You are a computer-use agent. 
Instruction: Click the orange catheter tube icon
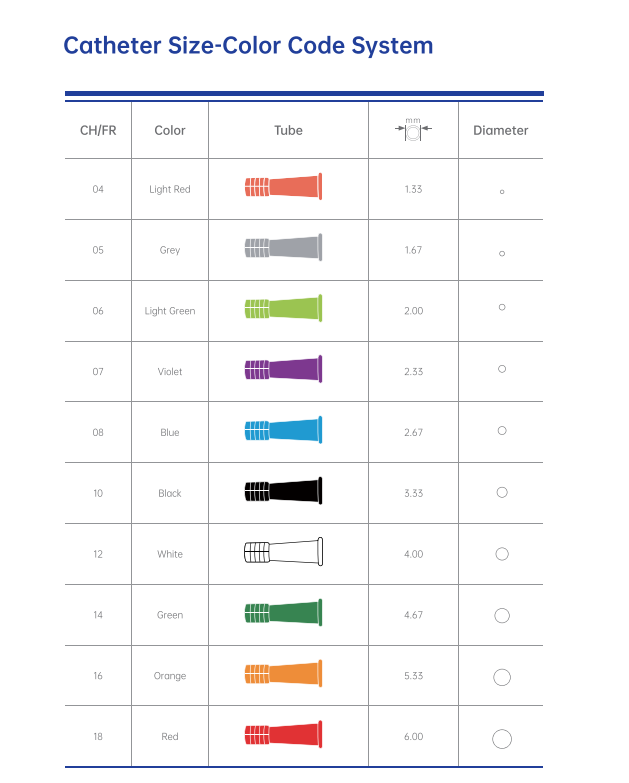point(284,674)
